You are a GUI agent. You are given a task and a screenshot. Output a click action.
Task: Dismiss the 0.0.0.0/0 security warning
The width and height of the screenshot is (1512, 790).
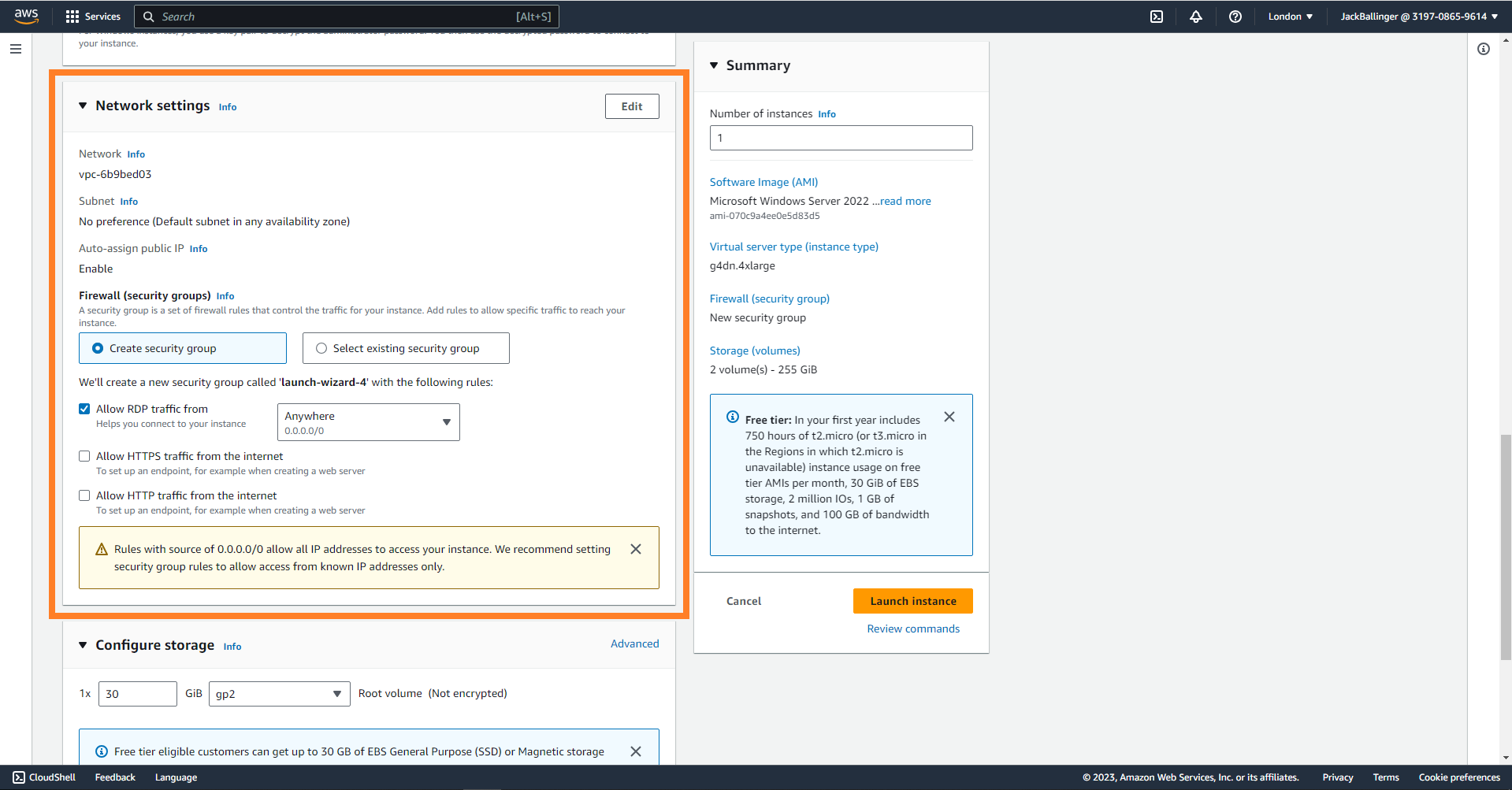(635, 549)
